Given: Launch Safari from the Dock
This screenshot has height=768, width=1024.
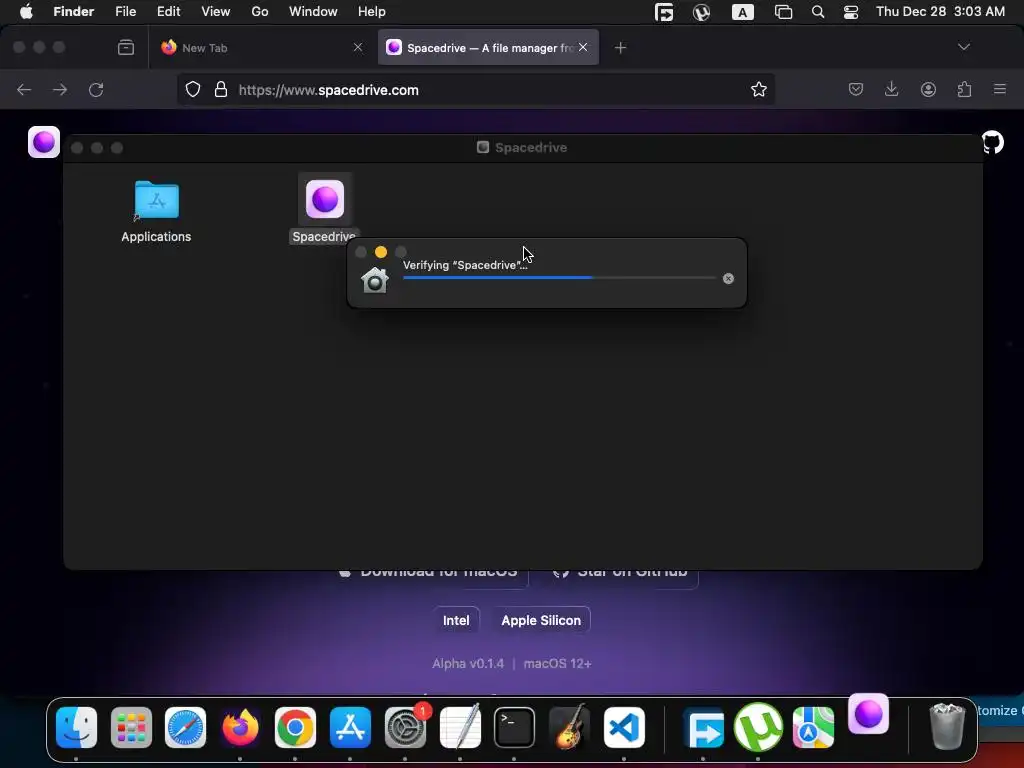Looking at the screenshot, I should [x=185, y=727].
